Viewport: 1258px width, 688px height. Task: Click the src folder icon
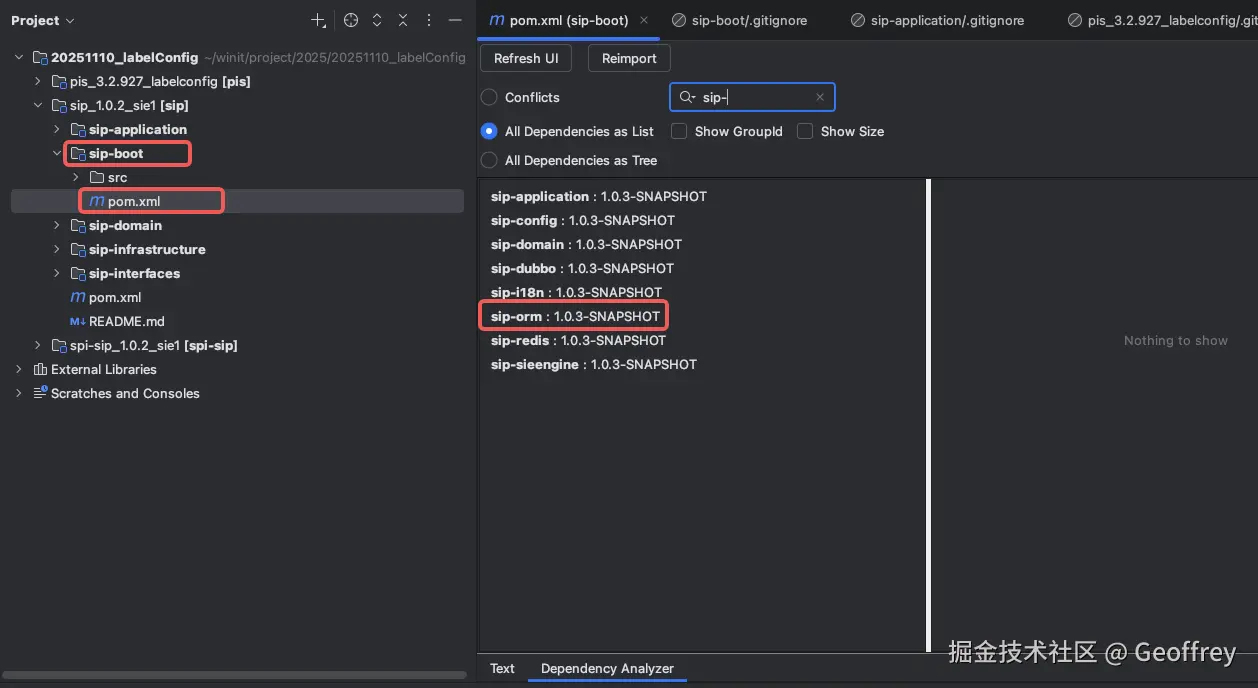(97, 177)
